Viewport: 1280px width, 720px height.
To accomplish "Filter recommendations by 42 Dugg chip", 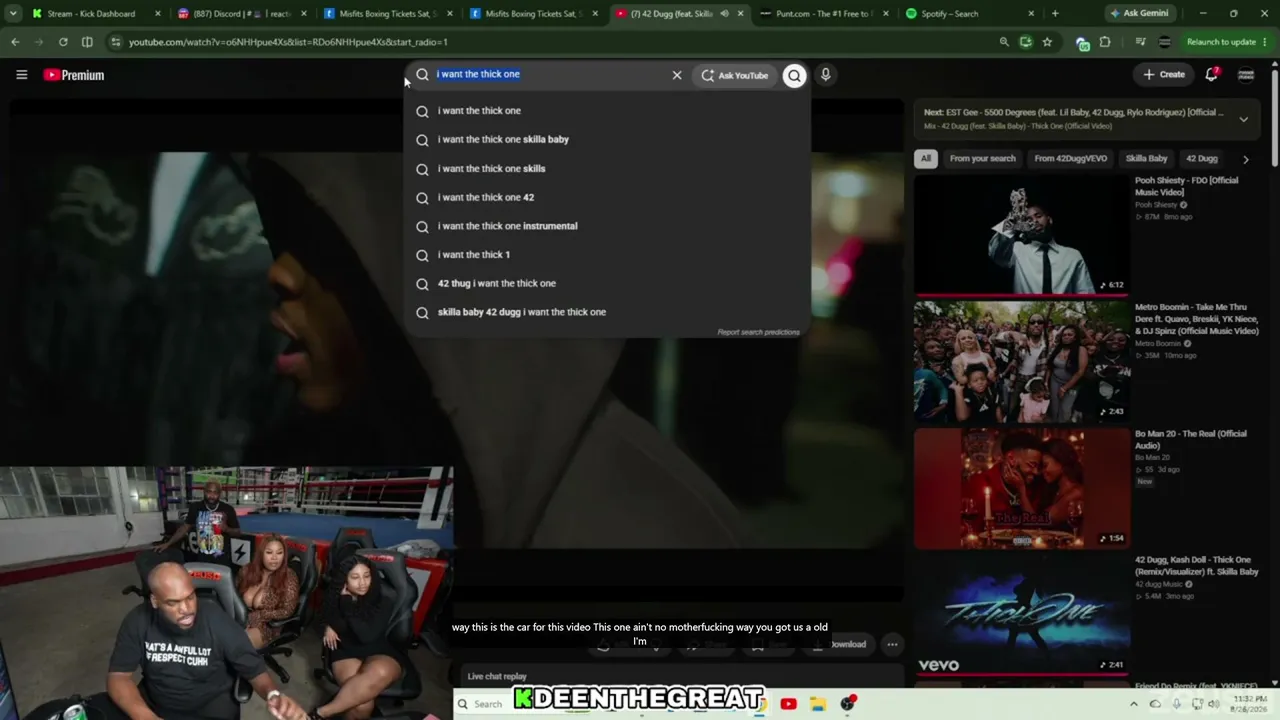I will point(1201,158).
